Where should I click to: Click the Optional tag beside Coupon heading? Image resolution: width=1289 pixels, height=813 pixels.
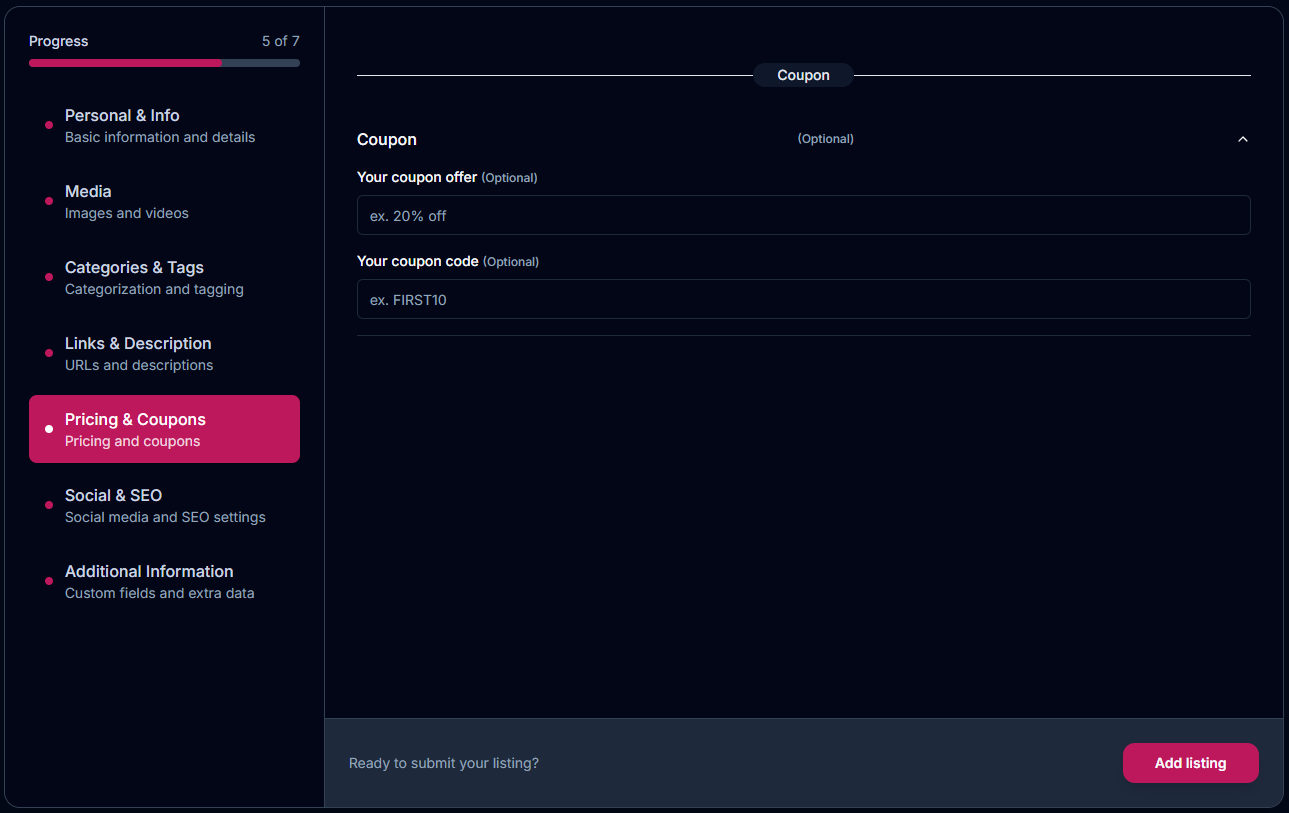click(x=825, y=139)
